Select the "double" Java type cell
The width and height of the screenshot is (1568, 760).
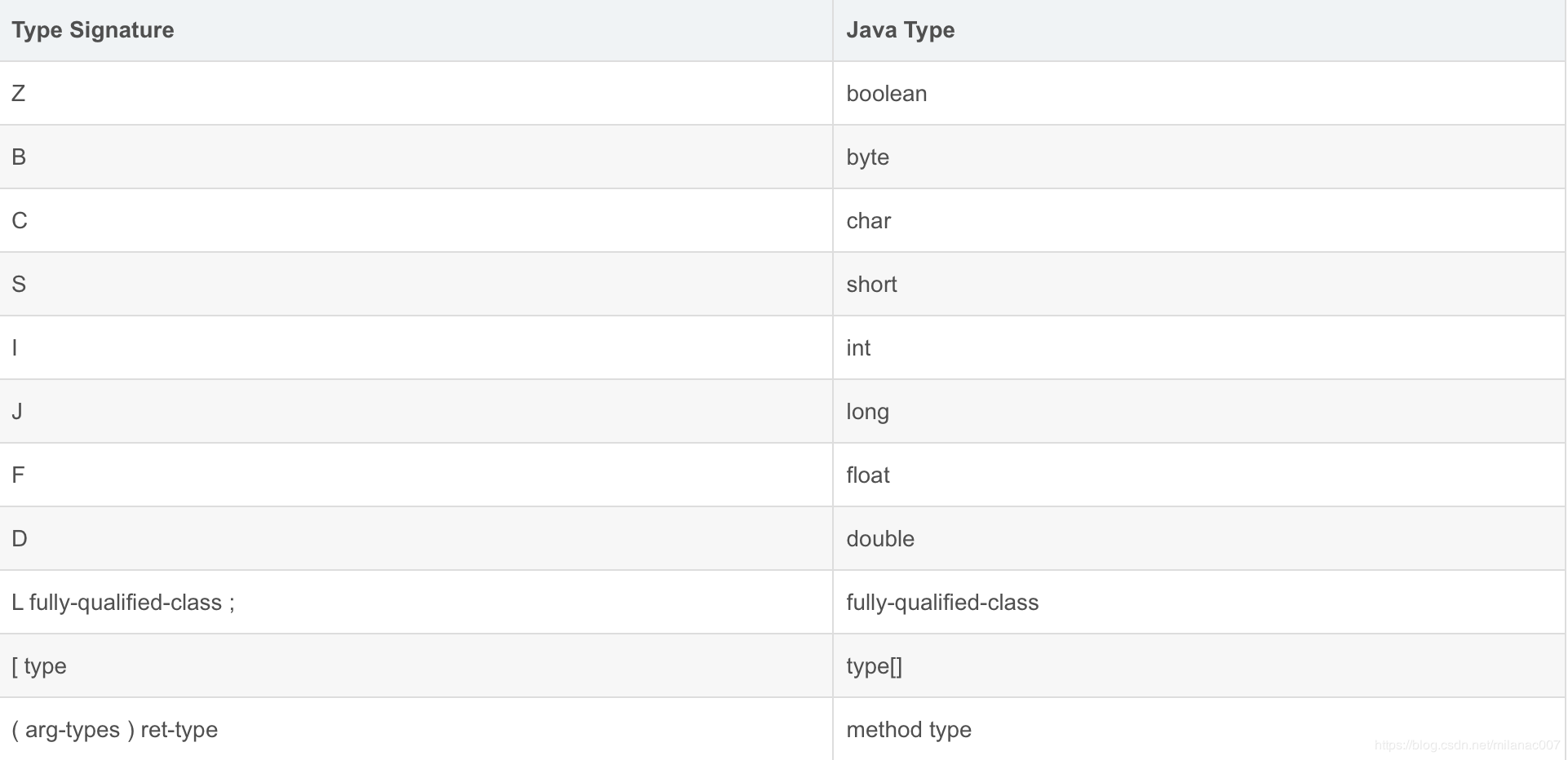(879, 539)
